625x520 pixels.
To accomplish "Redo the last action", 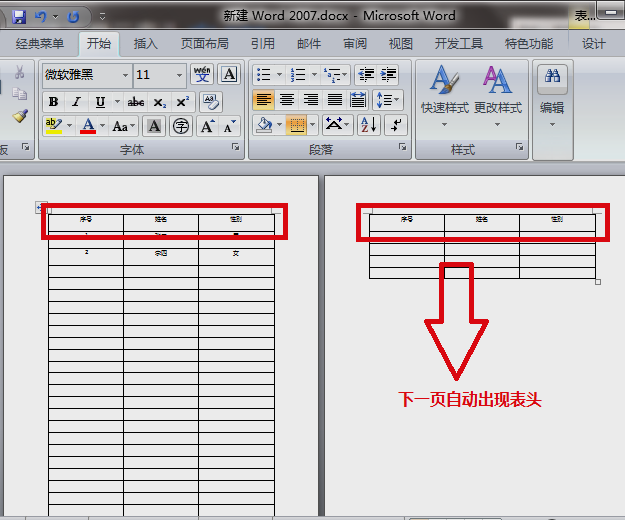I will [x=73, y=17].
